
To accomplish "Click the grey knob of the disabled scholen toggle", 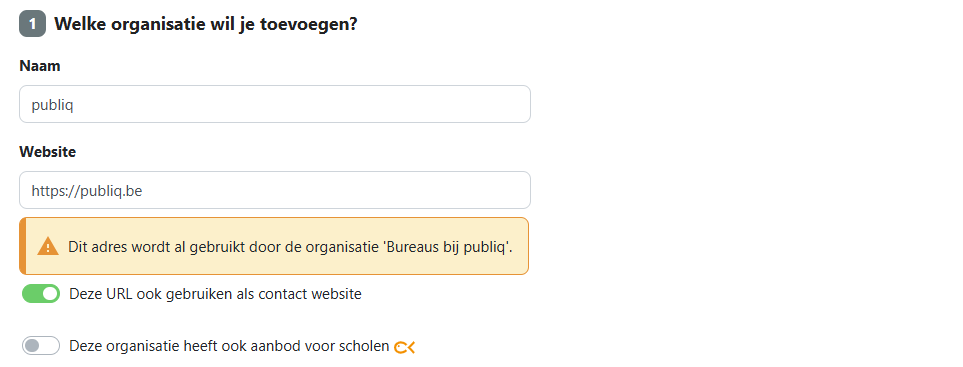I will [32, 346].
